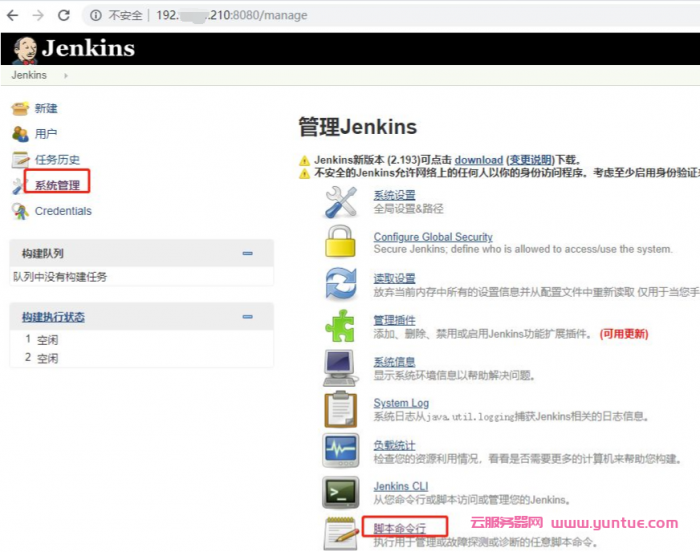Expand the Jenkins breadcrumb arrow
The width and height of the screenshot is (700, 552).
point(66,75)
